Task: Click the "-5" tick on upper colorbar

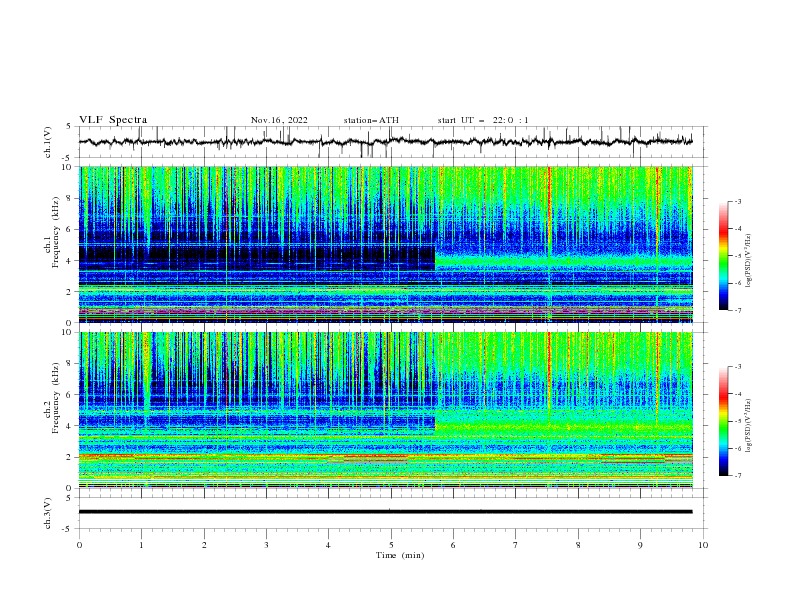Action: coord(737,256)
